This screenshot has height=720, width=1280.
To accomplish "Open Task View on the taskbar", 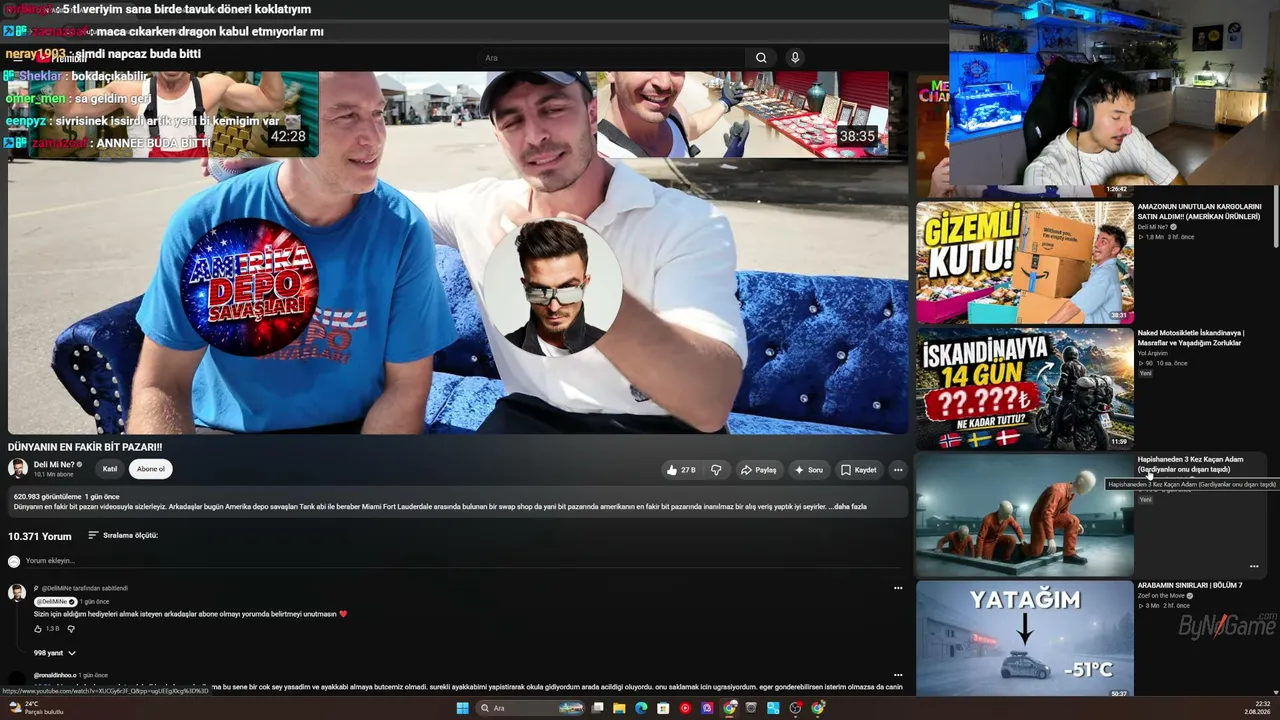I will (597, 708).
